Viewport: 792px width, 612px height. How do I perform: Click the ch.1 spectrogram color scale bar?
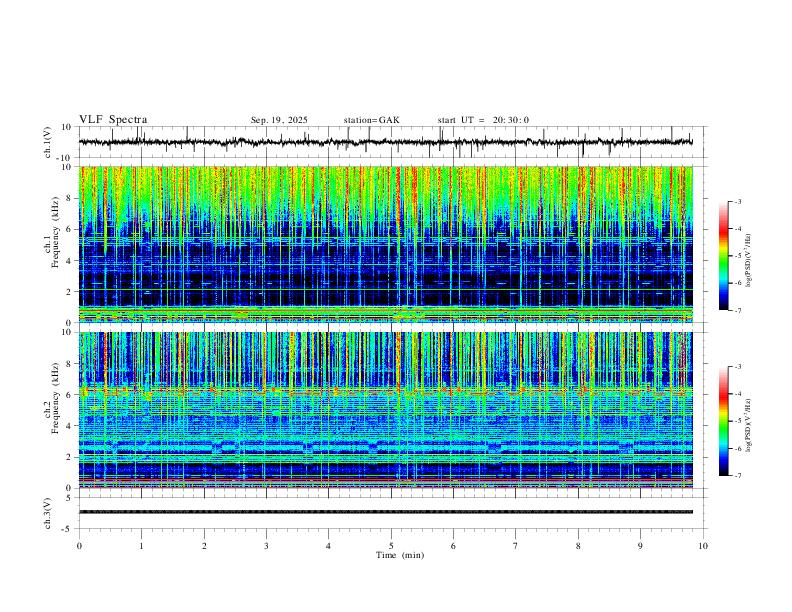coord(724,256)
